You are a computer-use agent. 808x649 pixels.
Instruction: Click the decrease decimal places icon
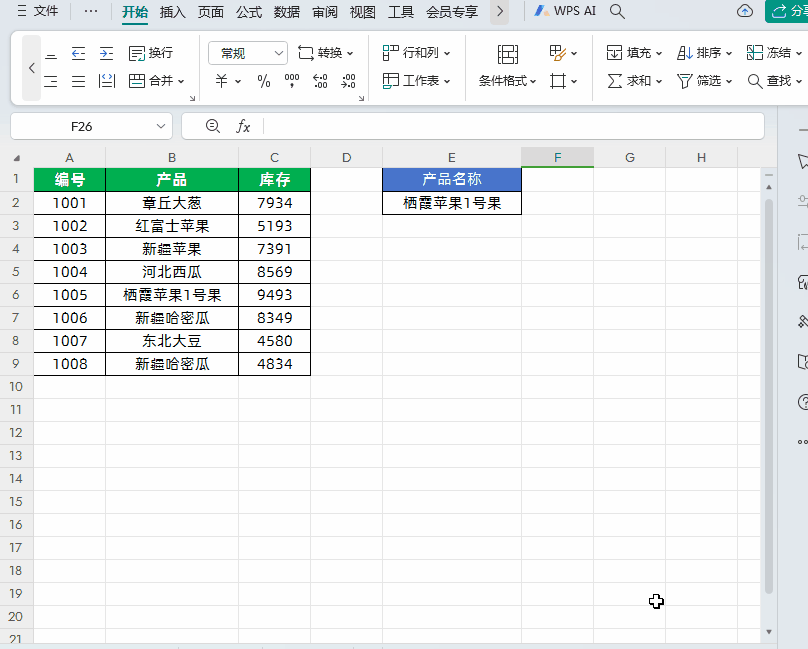348,81
